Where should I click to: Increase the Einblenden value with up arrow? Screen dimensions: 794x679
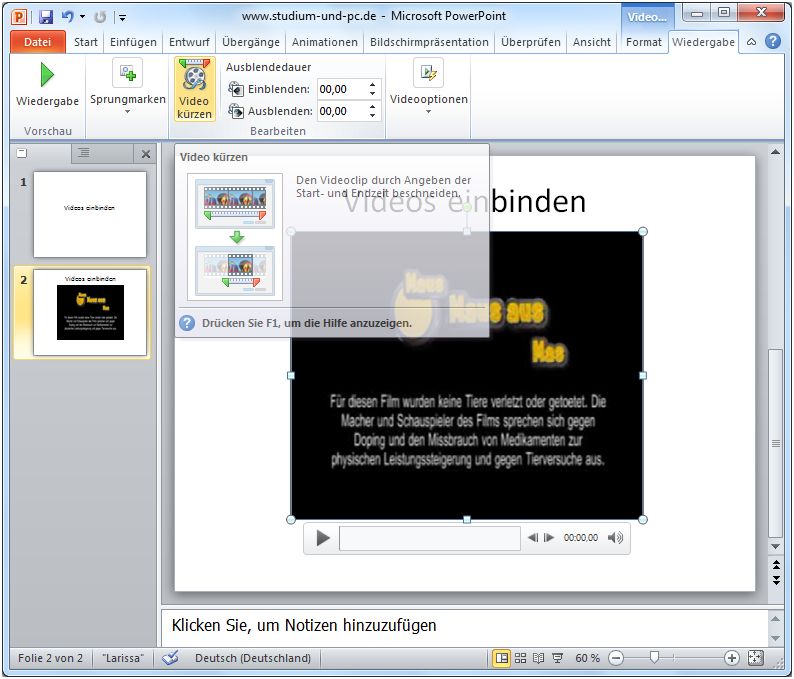click(373, 85)
